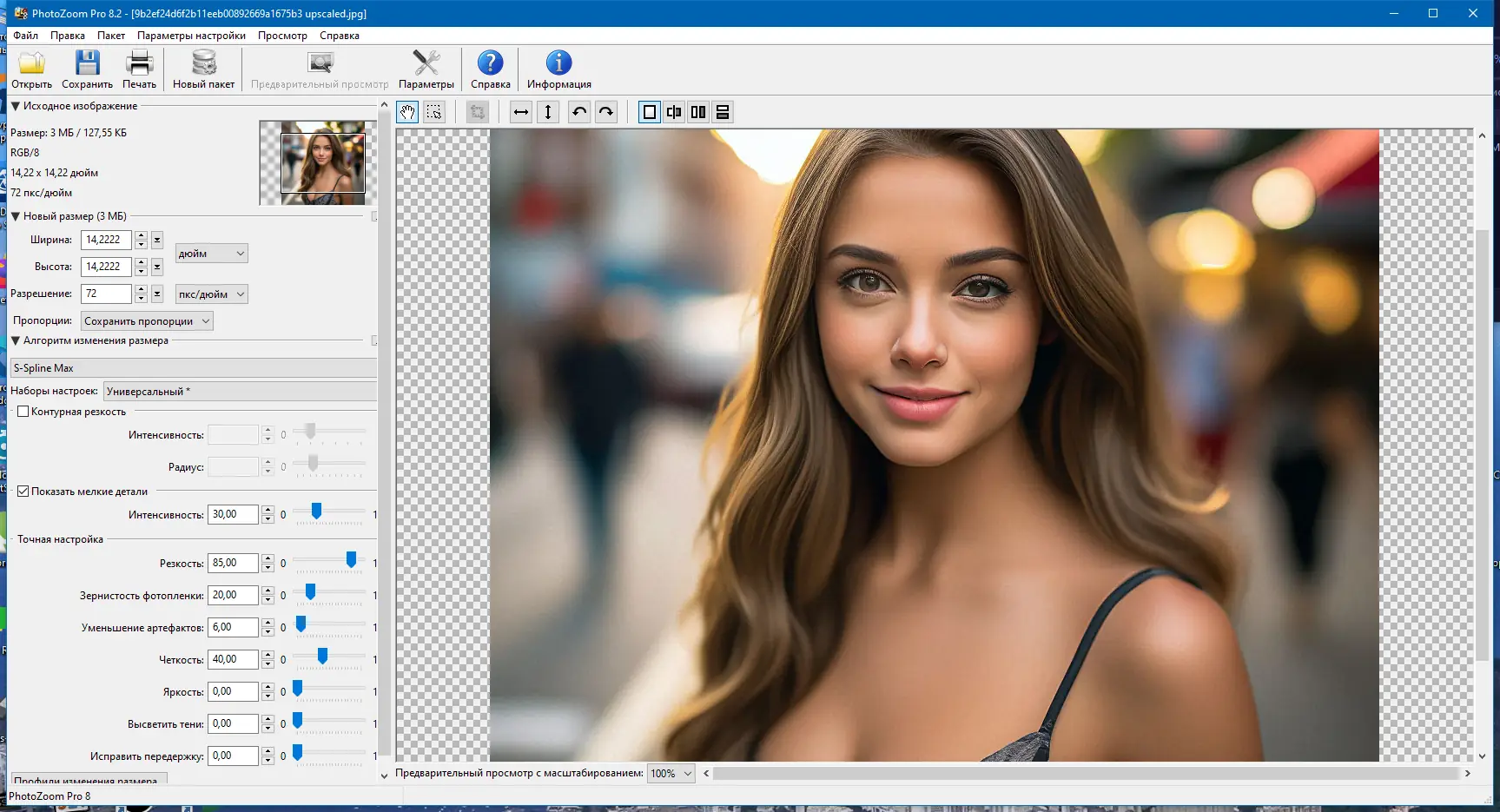Open the Пакет menu
The image size is (1500, 812).
[x=110, y=36]
